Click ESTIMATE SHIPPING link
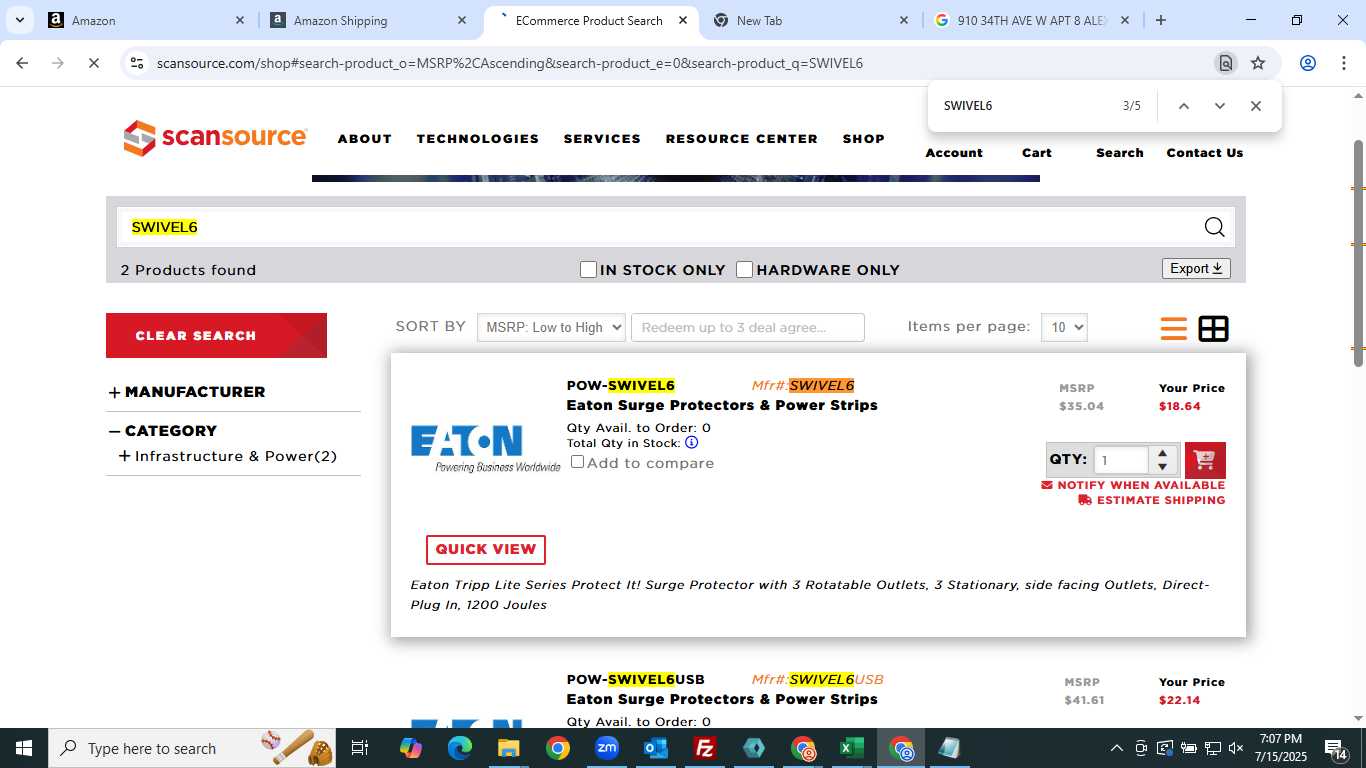 tap(1152, 500)
